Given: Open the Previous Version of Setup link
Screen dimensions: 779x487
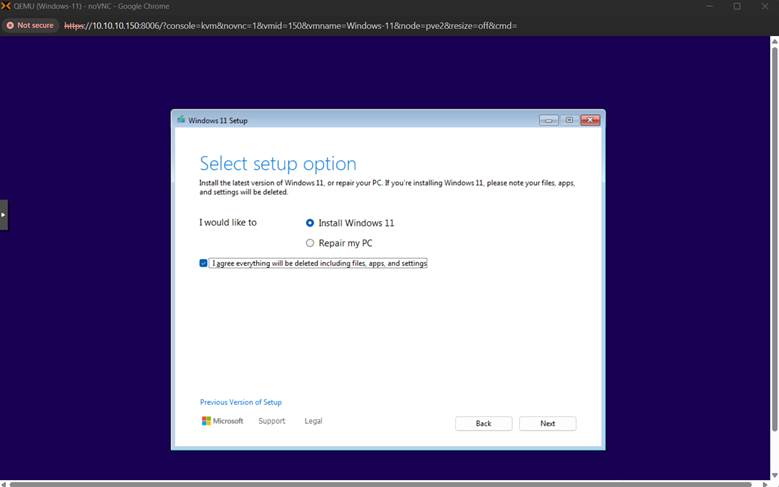Looking at the screenshot, I should 241,402.
